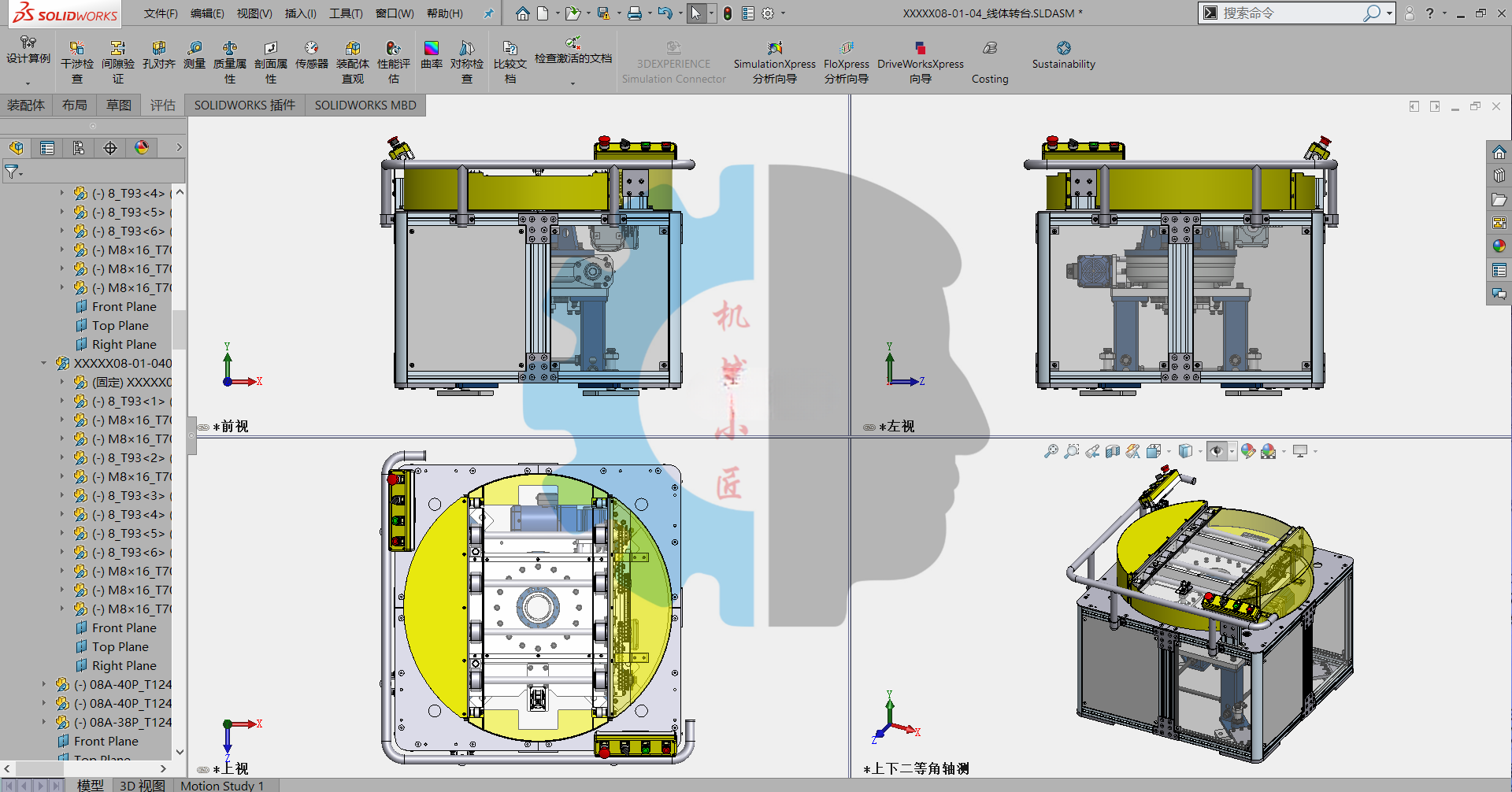Open the Motion Study 1 tab
Viewport: 1512px width, 792px height.
222,785
